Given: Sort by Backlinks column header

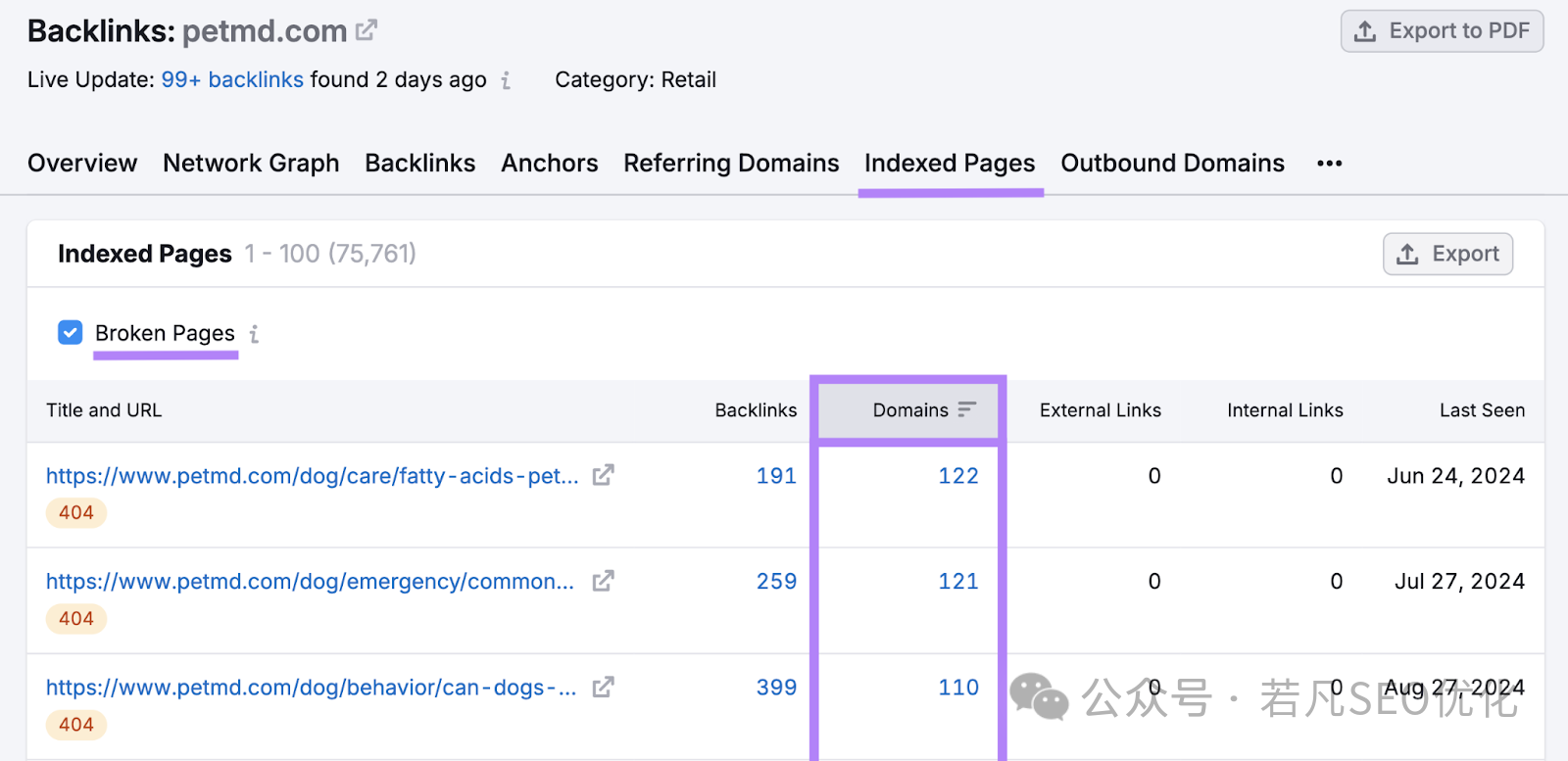Looking at the screenshot, I should click(x=756, y=410).
